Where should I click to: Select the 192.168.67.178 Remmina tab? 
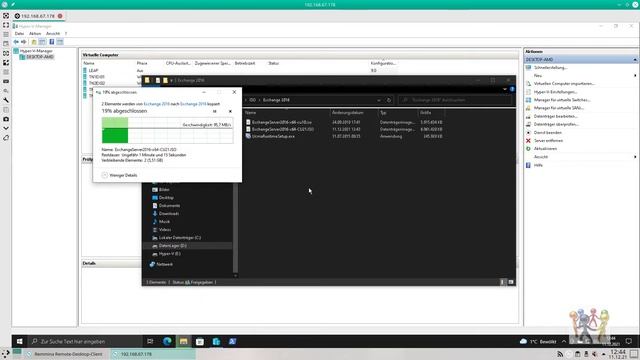coord(38,16)
